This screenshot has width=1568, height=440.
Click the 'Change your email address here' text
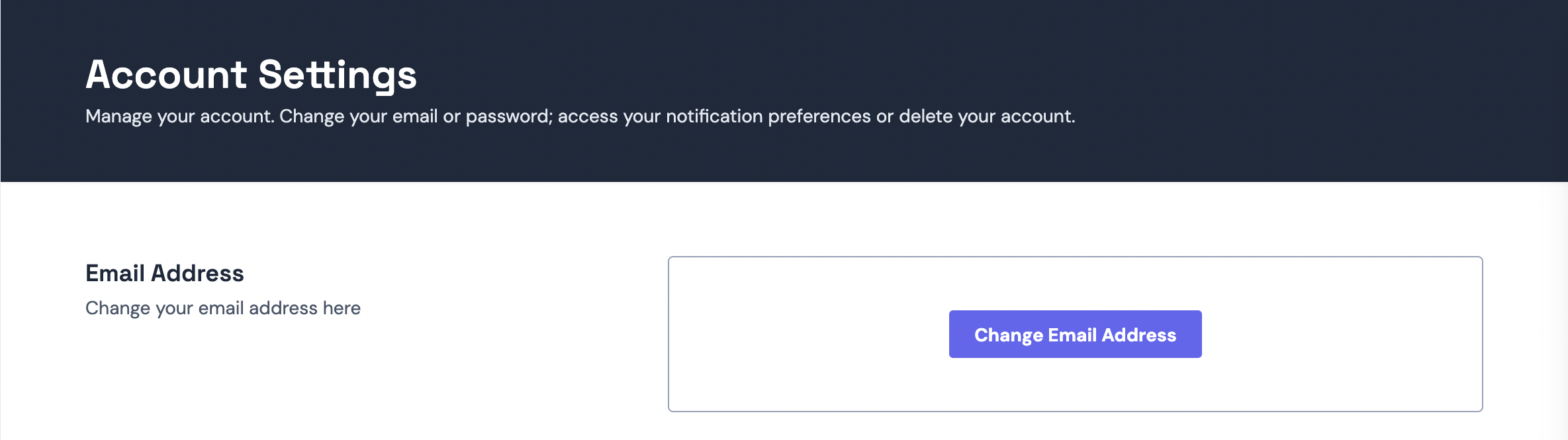(222, 308)
